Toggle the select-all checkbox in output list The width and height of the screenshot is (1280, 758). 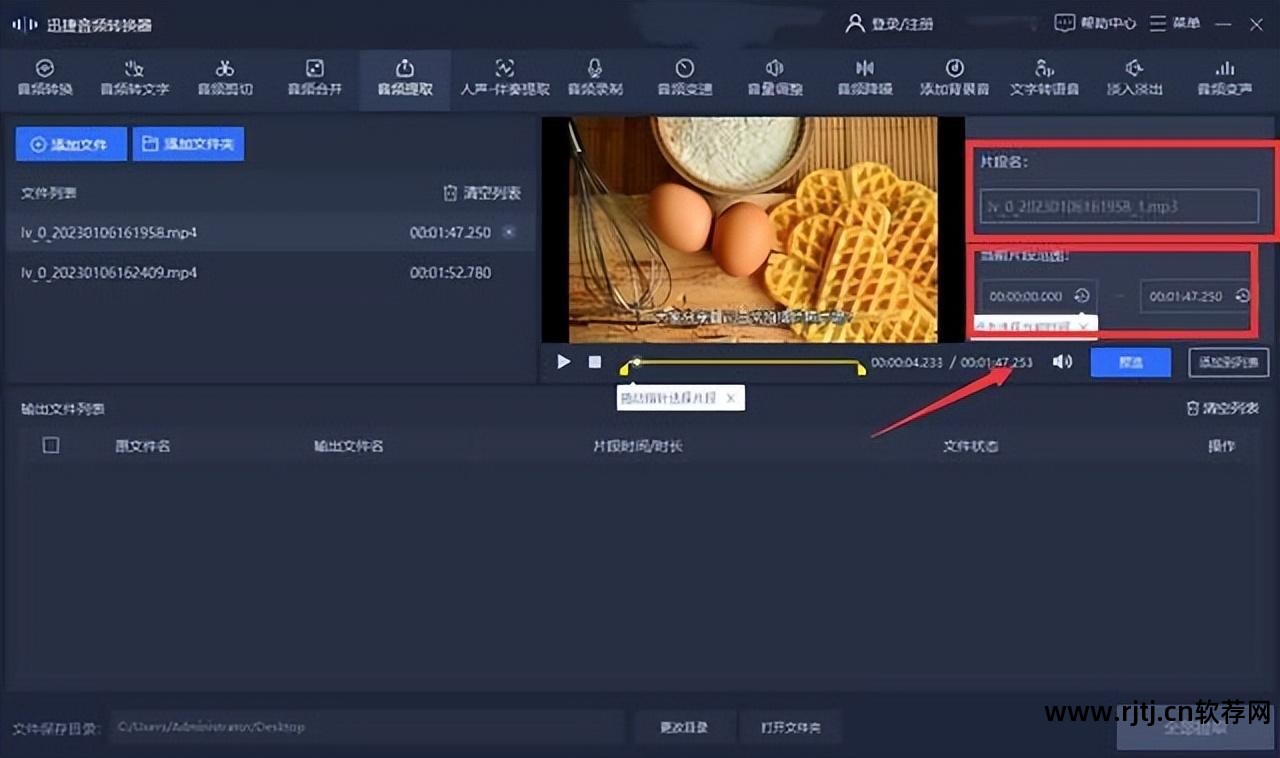pyautogui.click(x=51, y=445)
